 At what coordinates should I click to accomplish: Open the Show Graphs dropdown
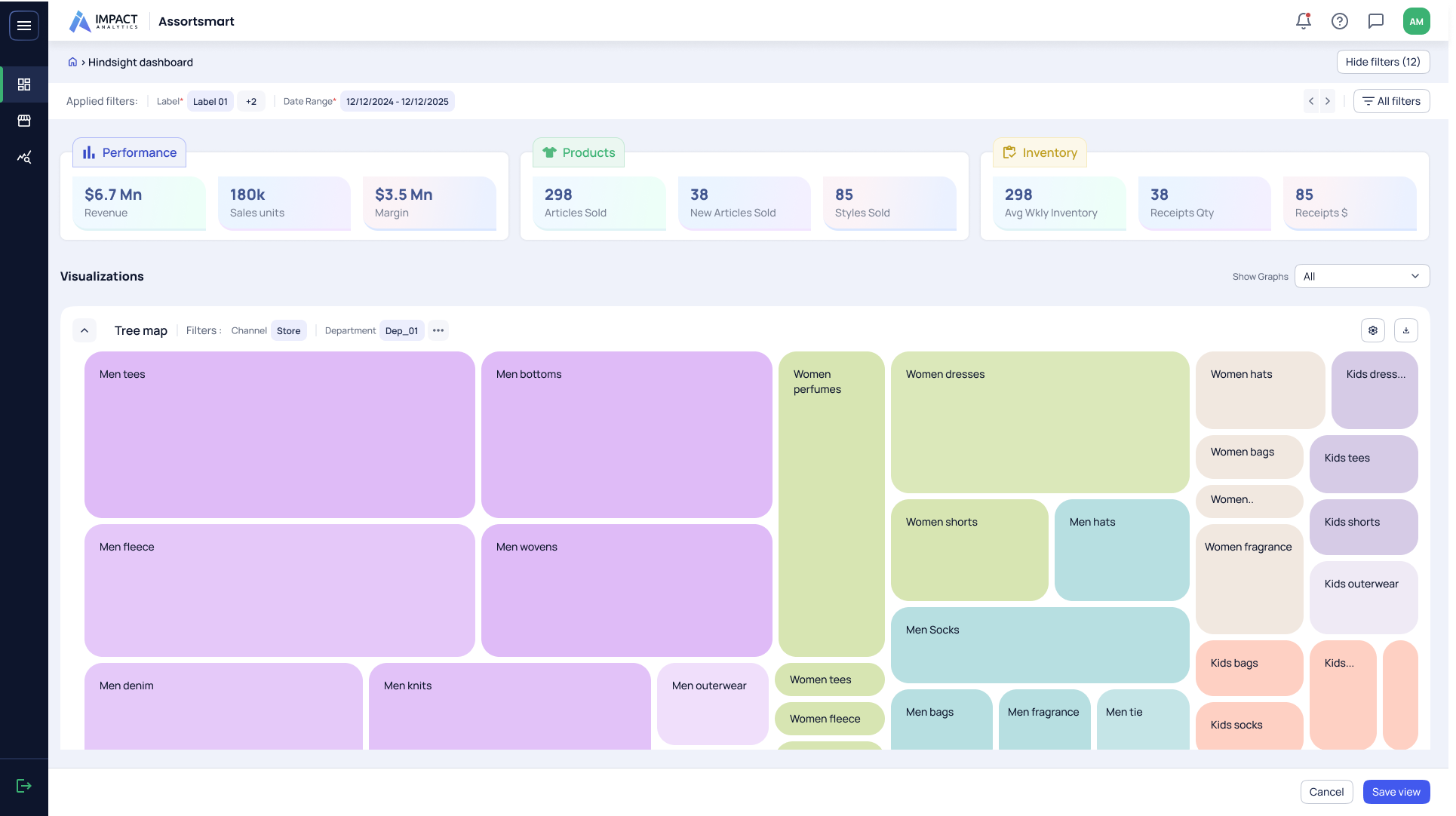tap(1361, 276)
